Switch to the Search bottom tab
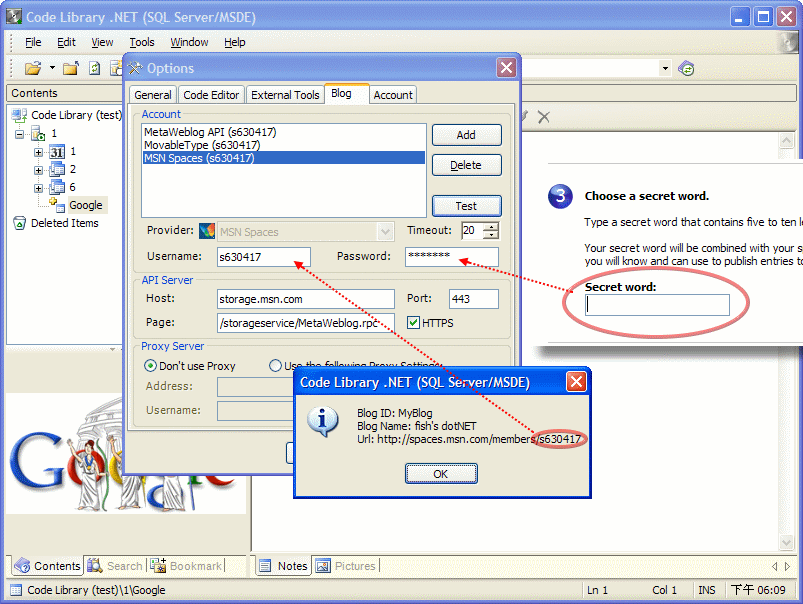The height and width of the screenshot is (604, 803). pos(115,566)
